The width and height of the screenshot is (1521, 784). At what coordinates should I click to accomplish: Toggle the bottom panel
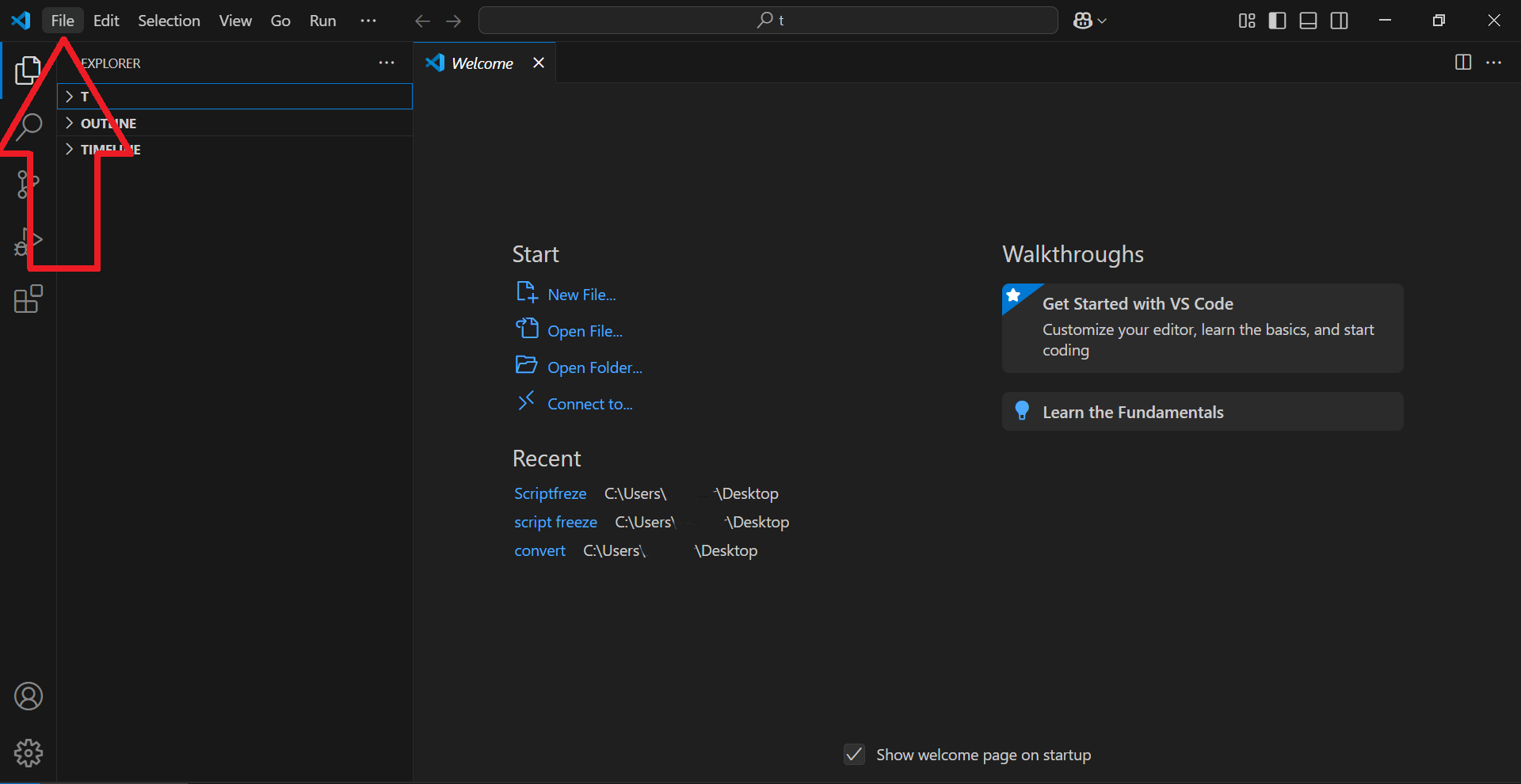pos(1309,21)
